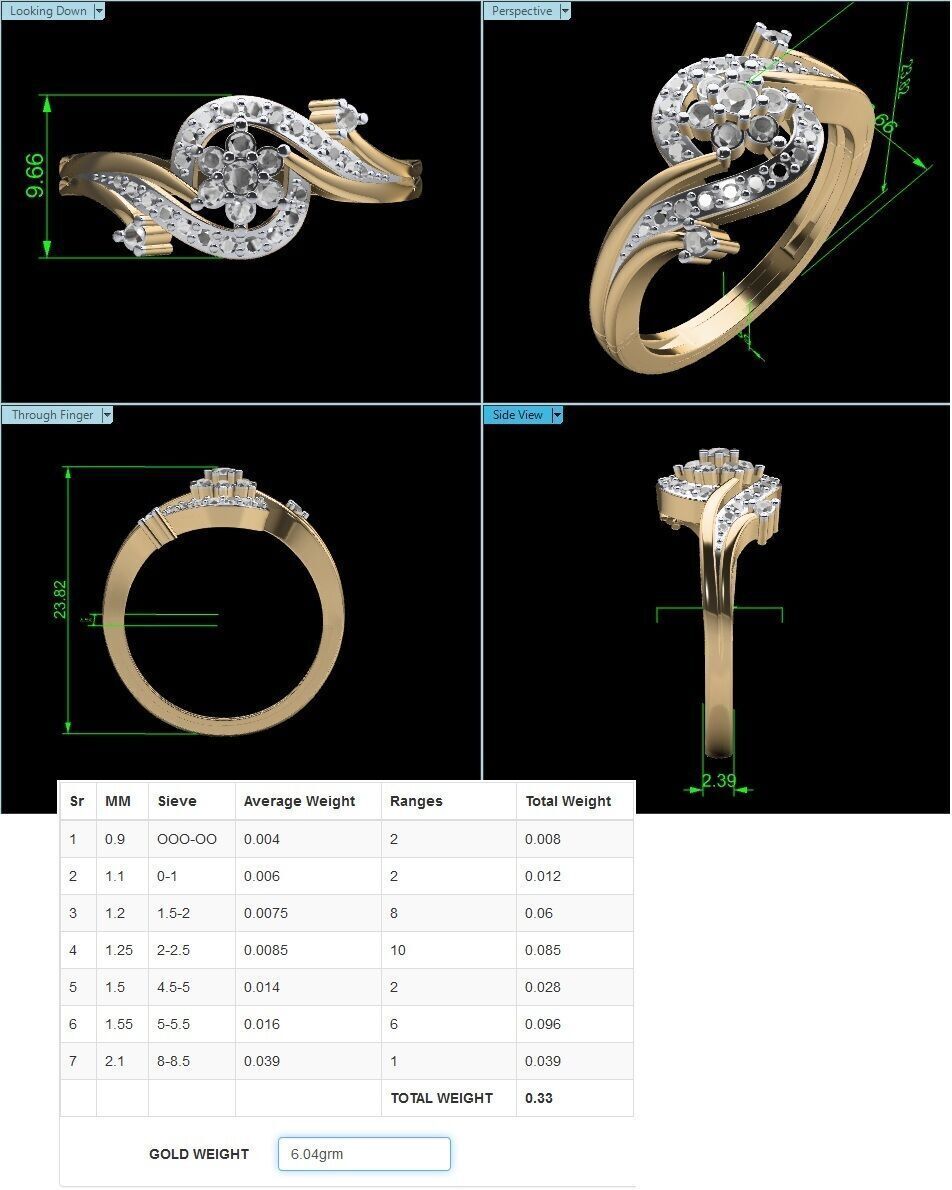Click the Gold Weight input field
The image size is (952, 1190).
364,1154
